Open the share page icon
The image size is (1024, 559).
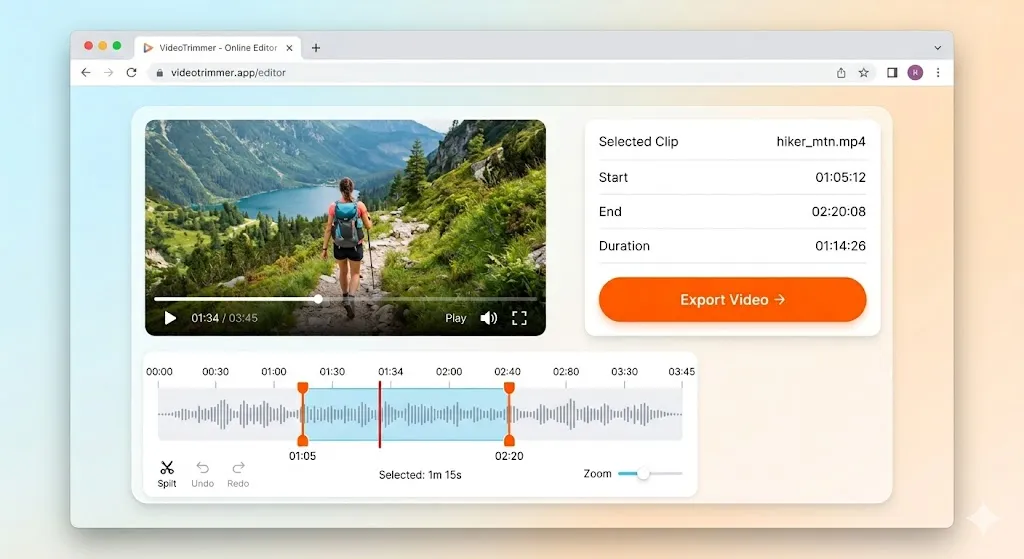(841, 72)
